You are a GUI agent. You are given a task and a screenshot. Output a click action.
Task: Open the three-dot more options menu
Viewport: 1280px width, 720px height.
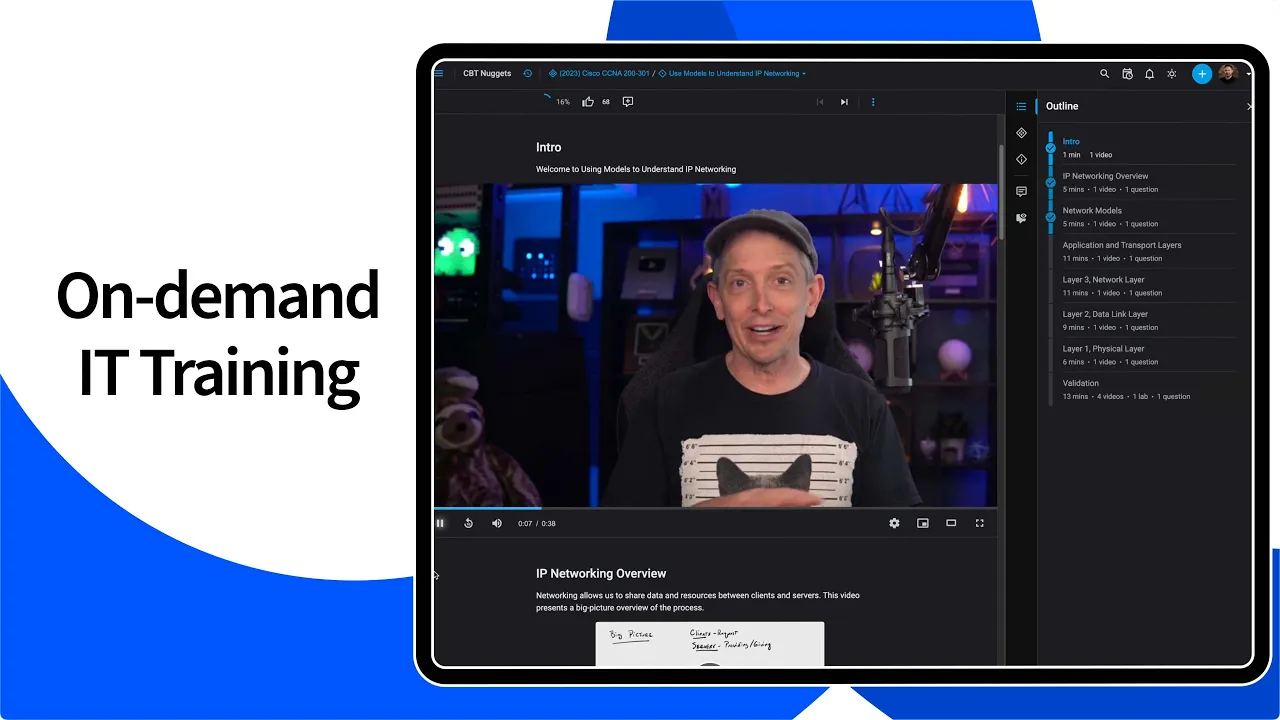pos(873,101)
